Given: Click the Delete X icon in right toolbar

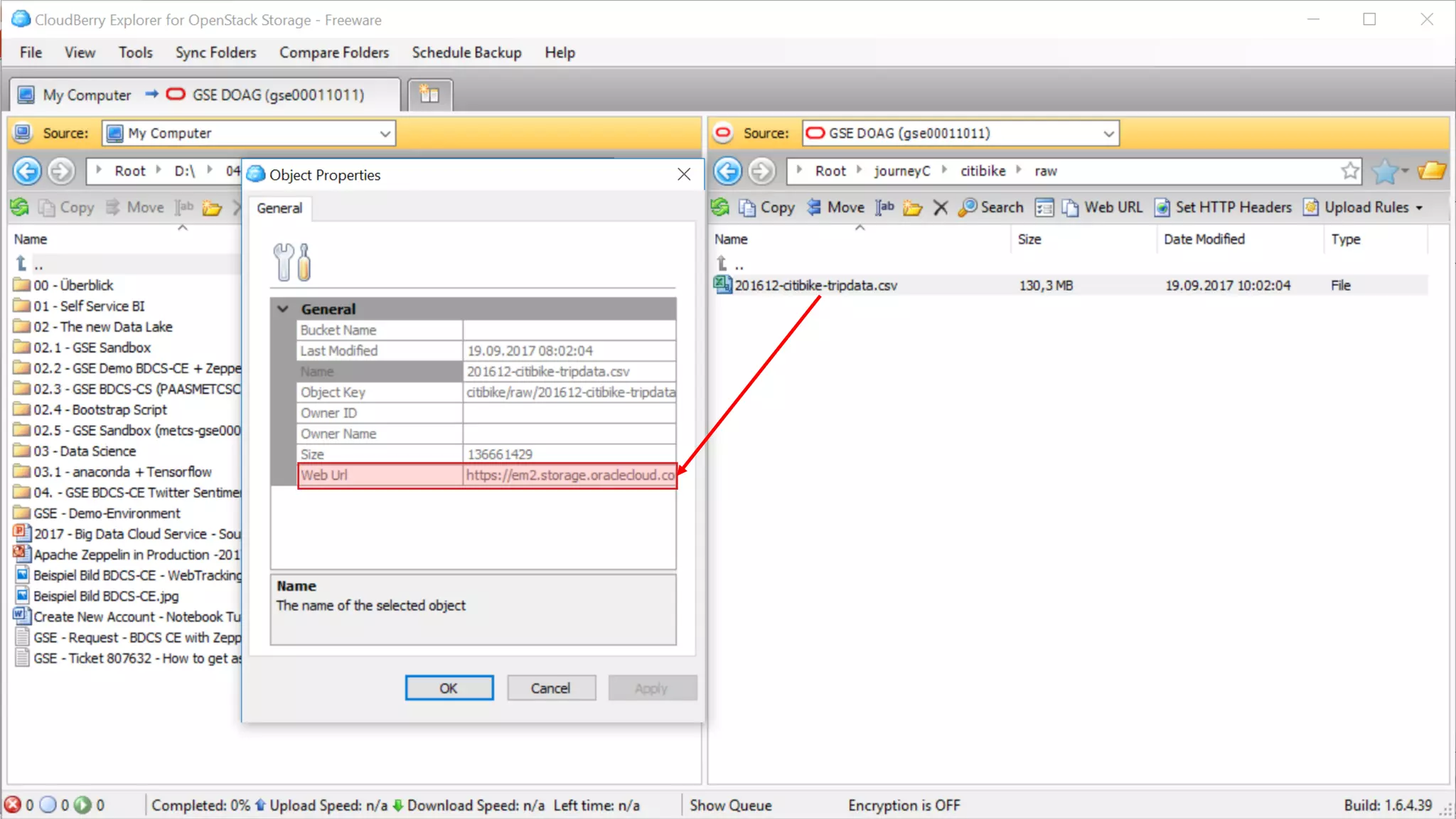Looking at the screenshot, I should click(941, 207).
